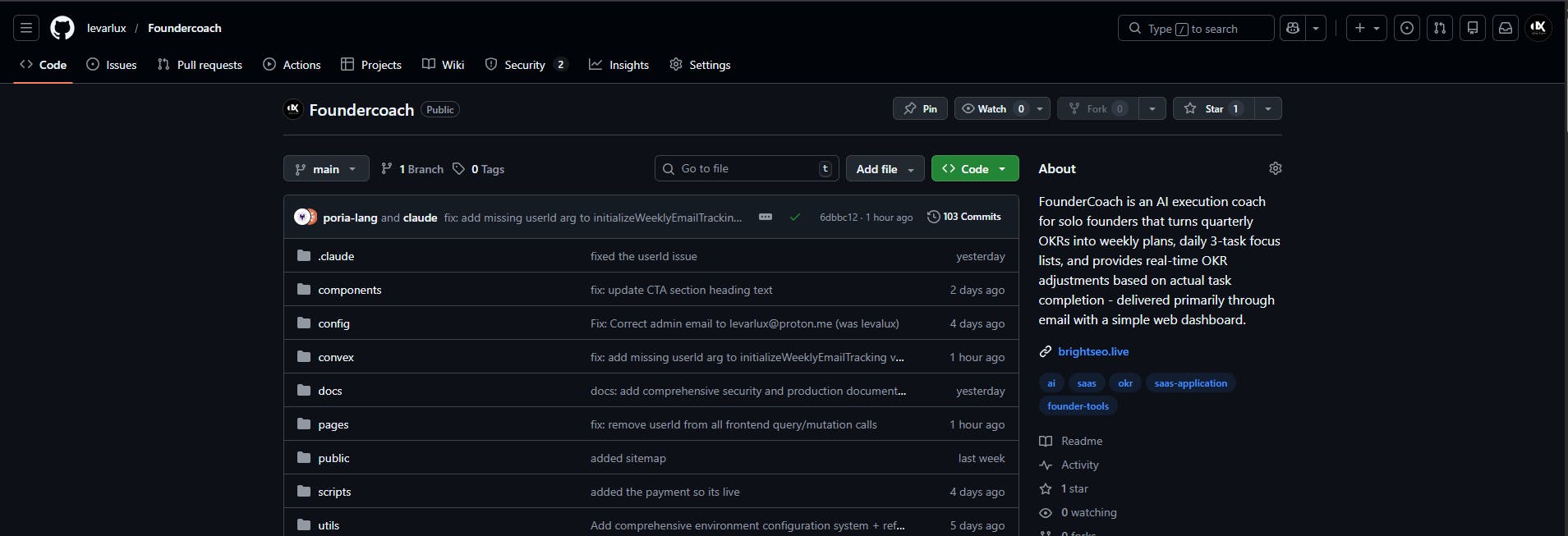The image size is (1568, 536).
Task: Open the user profile avatar menu
Action: tap(1538, 28)
